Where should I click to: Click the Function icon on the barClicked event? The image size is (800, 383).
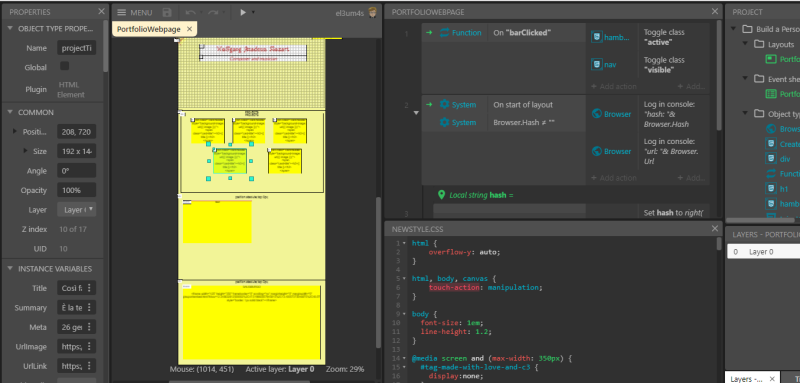(x=444, y=33)
